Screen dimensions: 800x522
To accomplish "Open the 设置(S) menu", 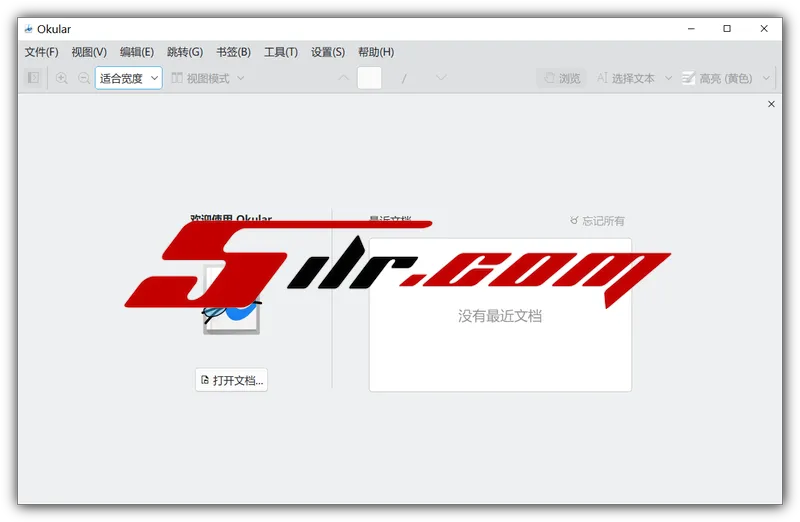I will 328,52.
